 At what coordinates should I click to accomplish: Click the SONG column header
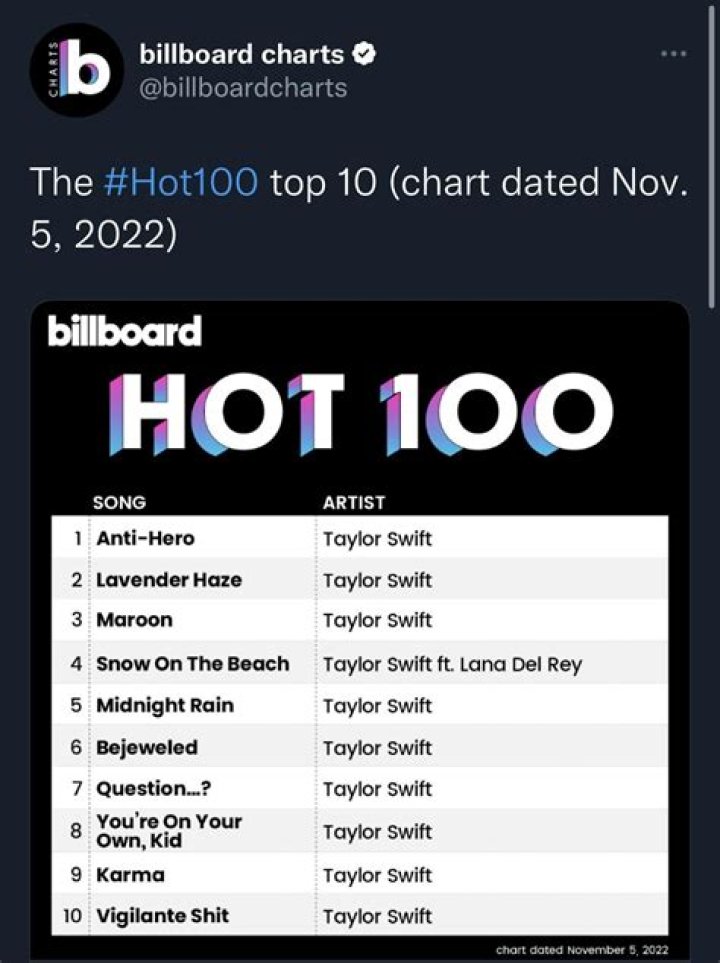click(x=122, y=503)
